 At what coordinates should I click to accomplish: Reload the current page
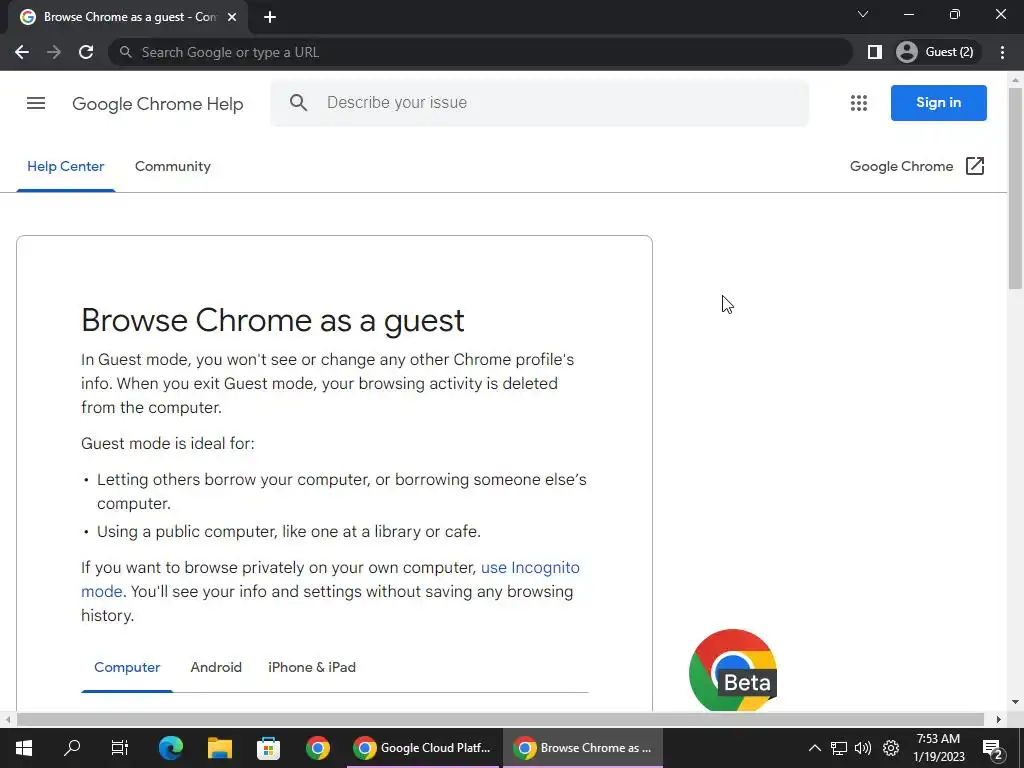(x=86, y=52)
